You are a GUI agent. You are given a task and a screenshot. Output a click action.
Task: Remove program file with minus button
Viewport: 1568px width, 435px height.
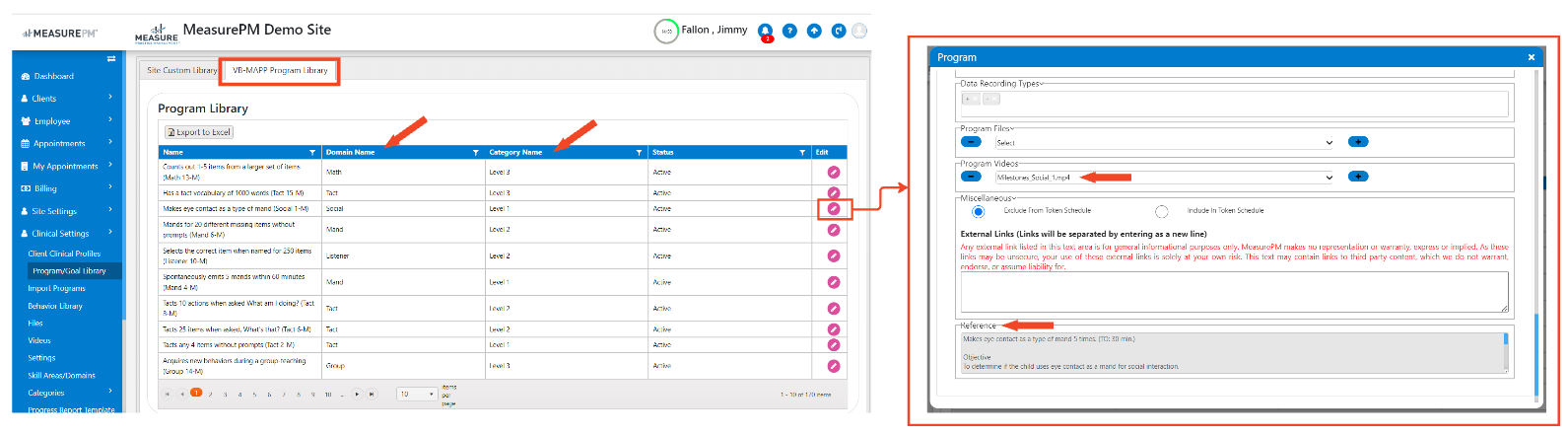click(971, 142)
